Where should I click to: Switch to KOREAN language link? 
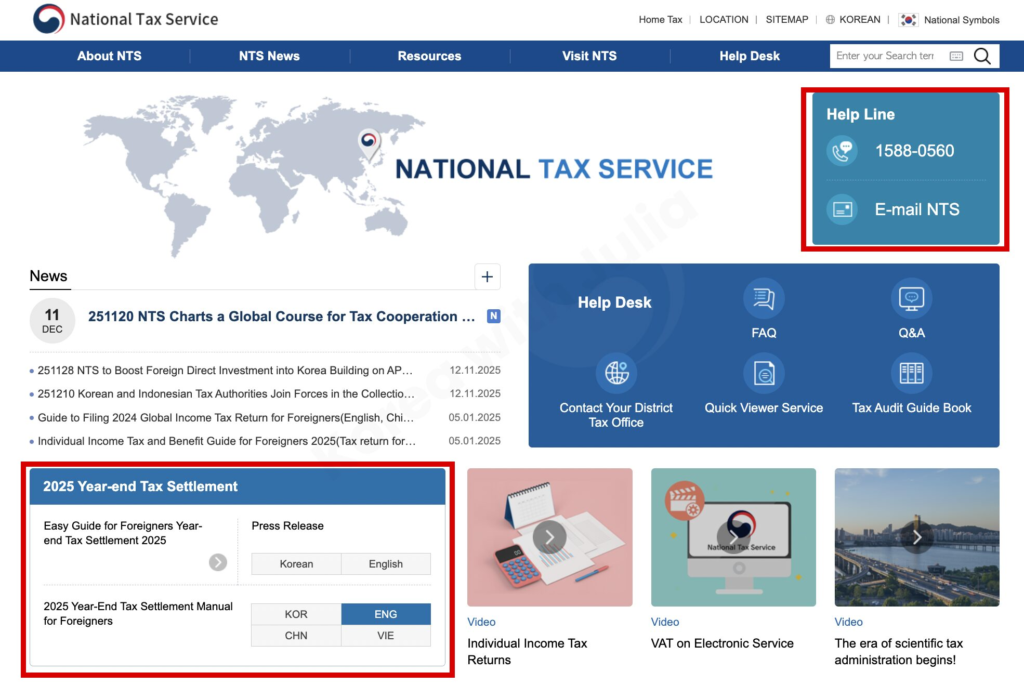pyautogui.click(x=859, y=20)
